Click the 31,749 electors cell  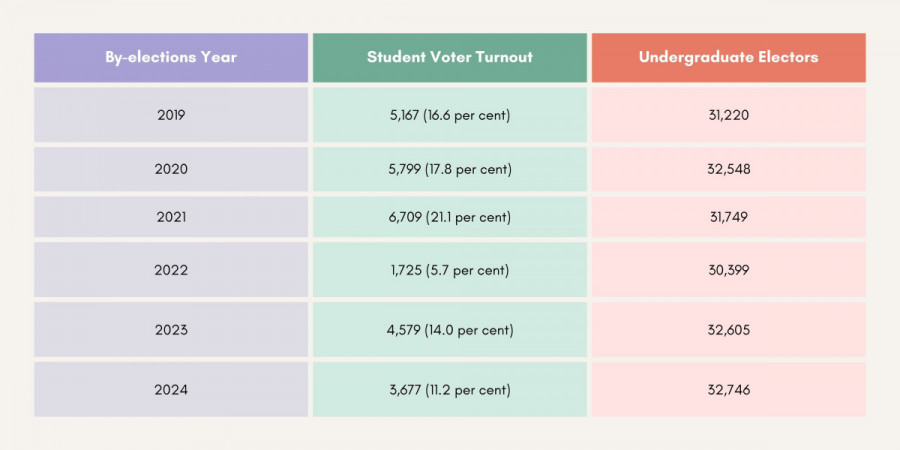pyautogui.click(x=728, y=217)
